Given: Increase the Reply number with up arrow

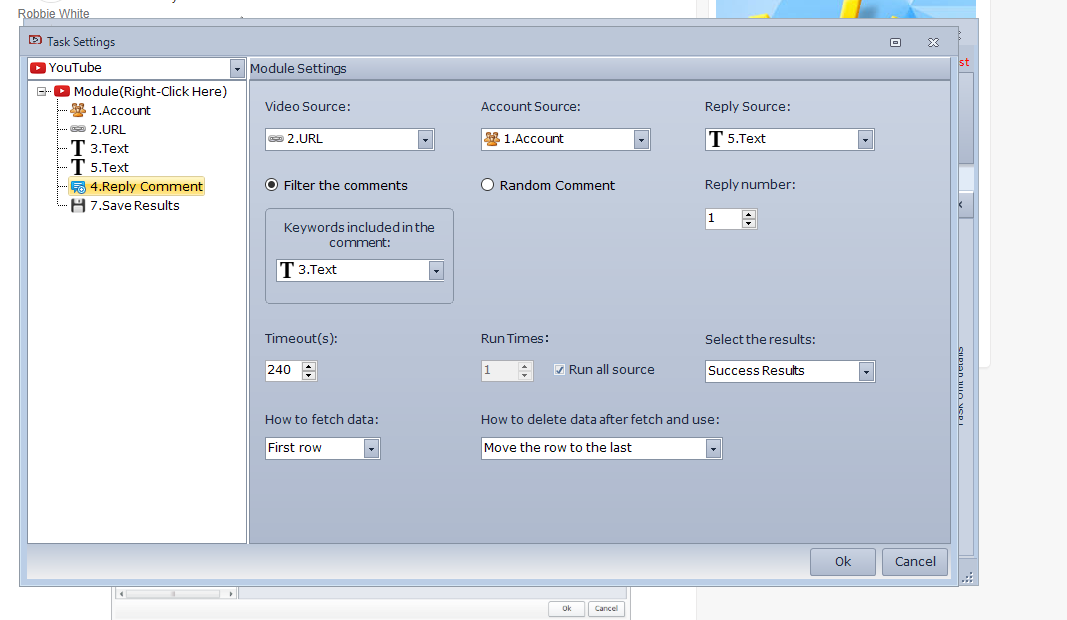Looking at the screenshot, I should click(749, 214).
